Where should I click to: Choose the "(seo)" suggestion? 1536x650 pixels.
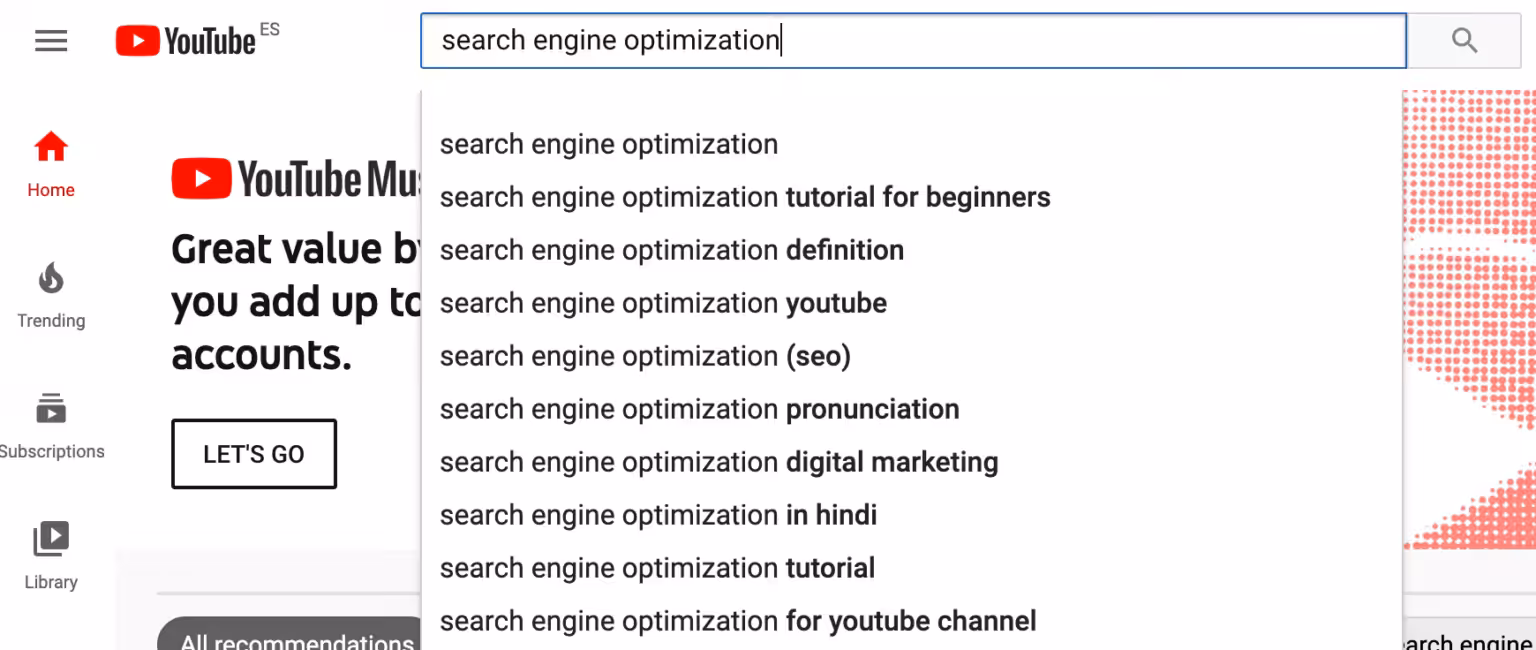point(645,356)
